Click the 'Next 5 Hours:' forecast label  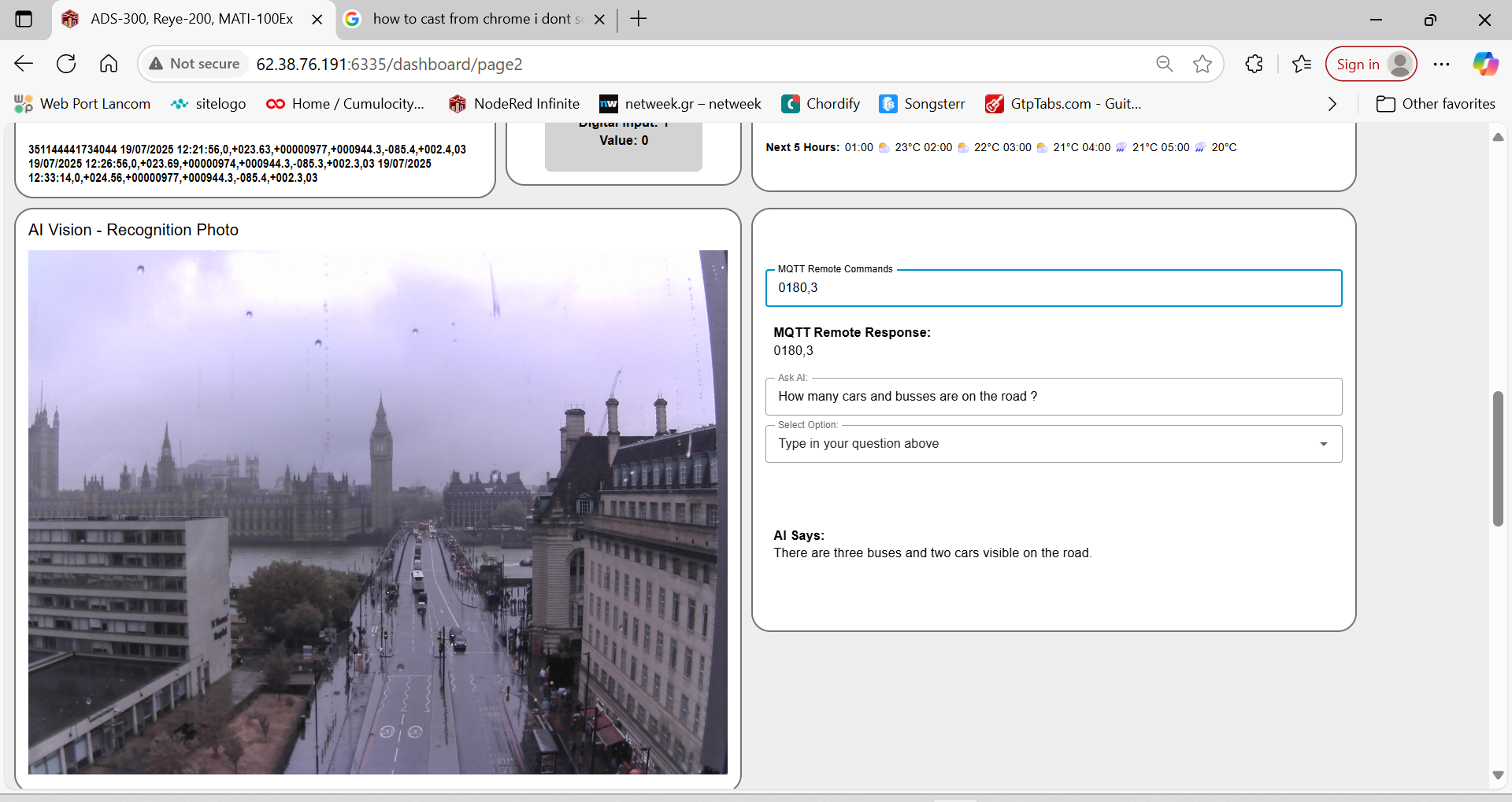[x=802, y=147]
